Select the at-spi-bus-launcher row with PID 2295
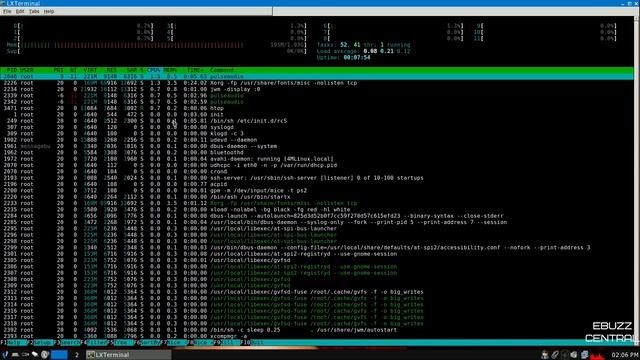 [317, 229]
